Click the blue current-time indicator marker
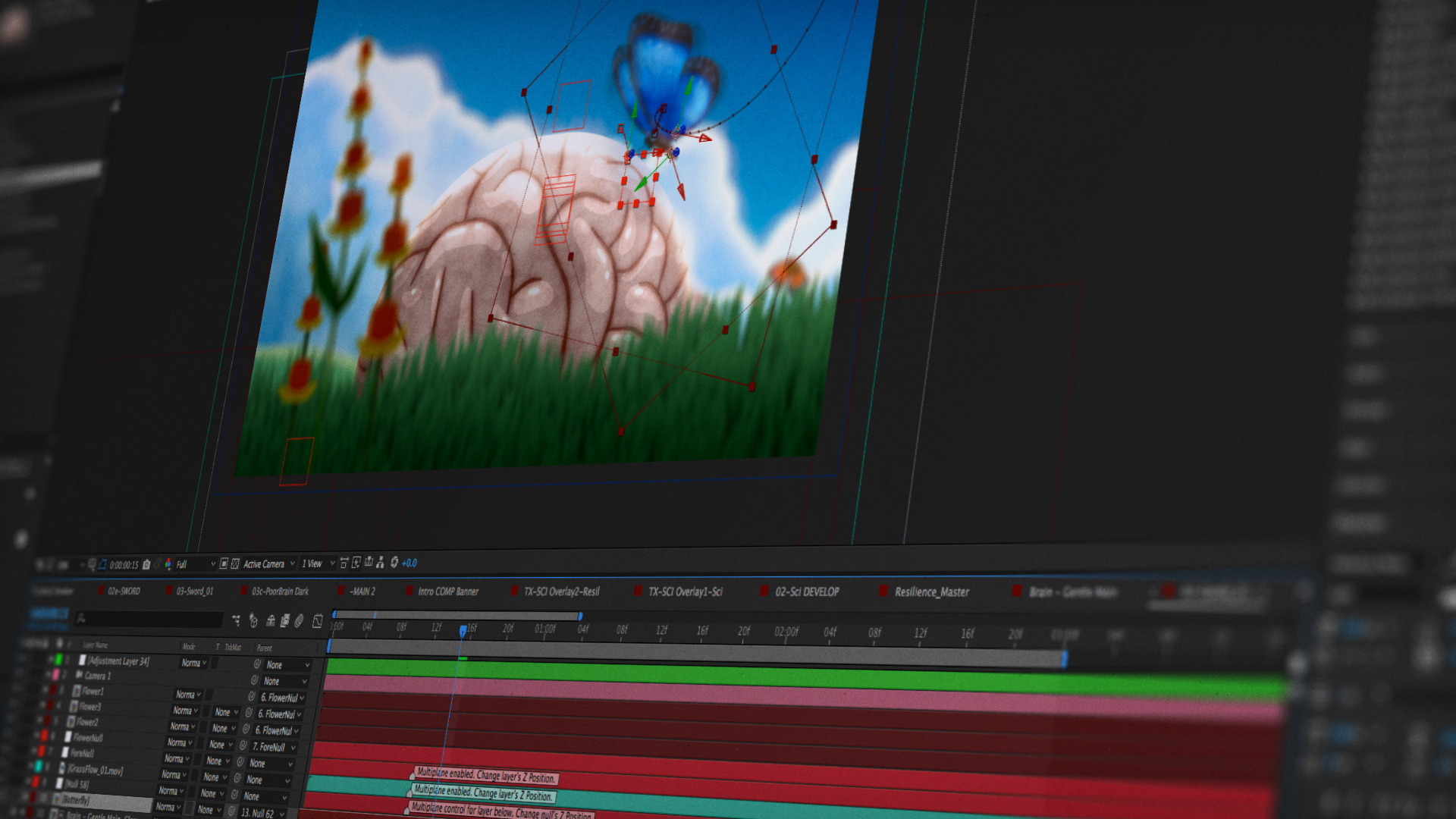Viewport: 1456px width, 819px height. point(463,631)
